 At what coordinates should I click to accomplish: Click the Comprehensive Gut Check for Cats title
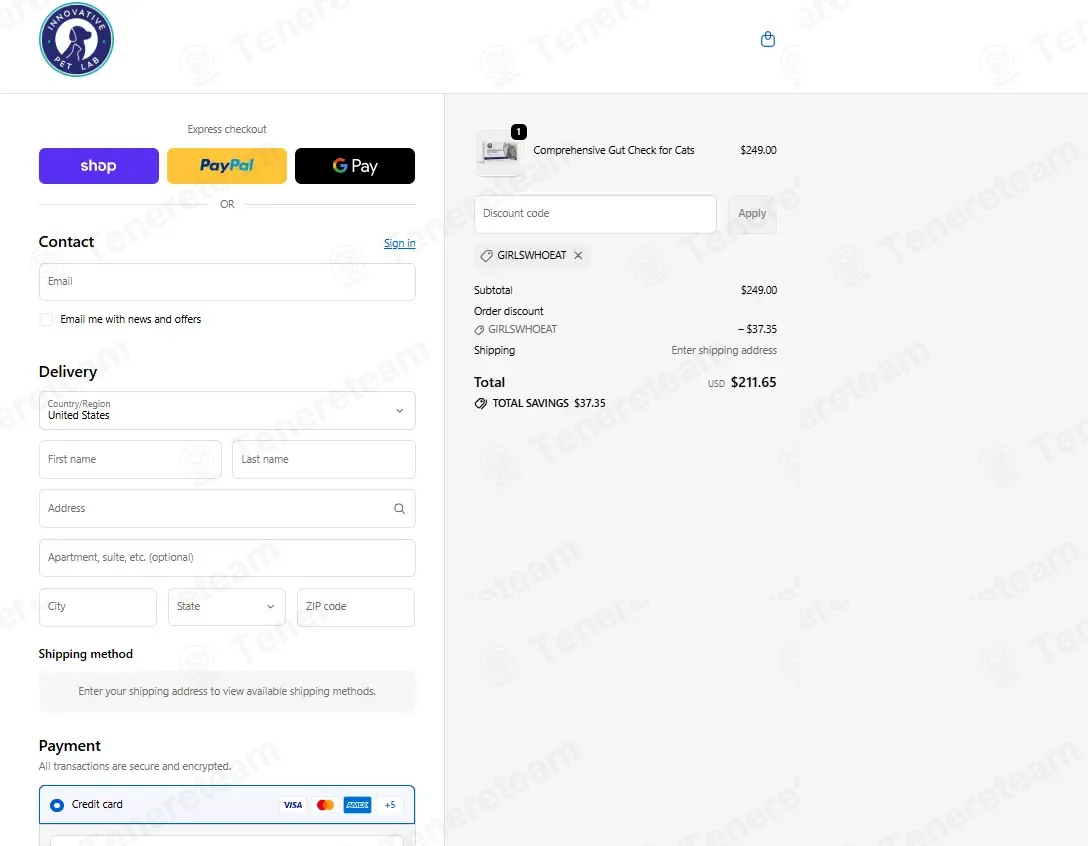coord(613,150)
